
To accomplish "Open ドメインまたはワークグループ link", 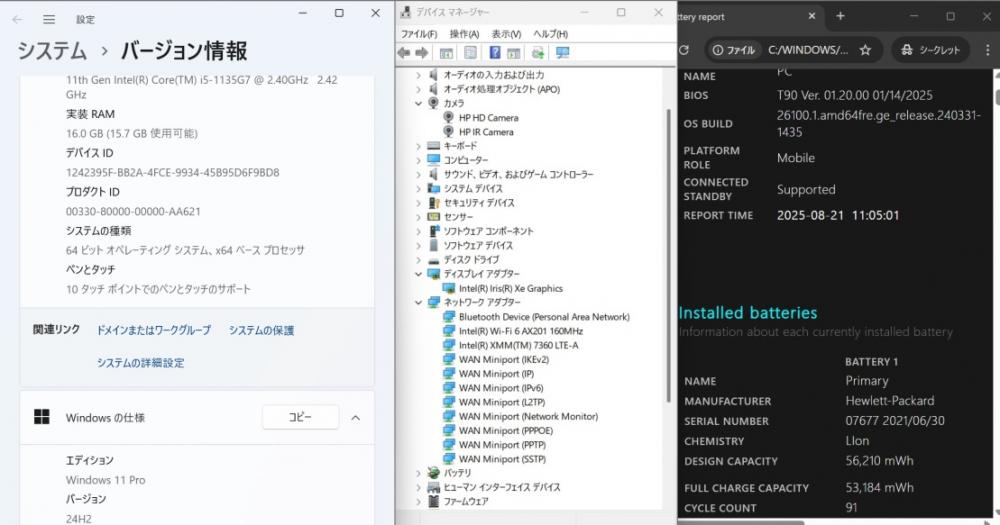I will [x=153, y=330].
